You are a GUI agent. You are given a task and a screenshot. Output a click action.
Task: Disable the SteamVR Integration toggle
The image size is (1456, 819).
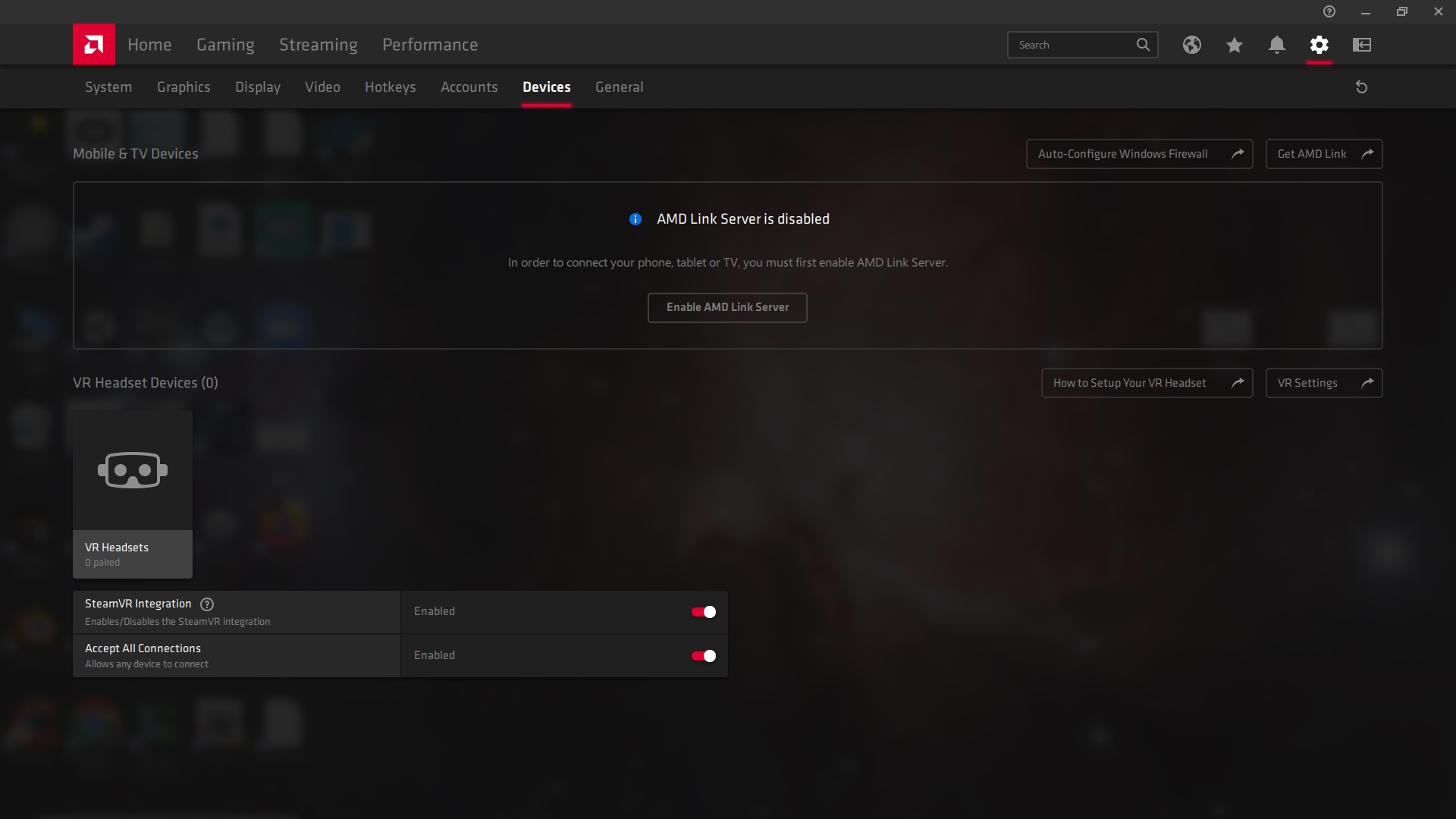point(703,612)
